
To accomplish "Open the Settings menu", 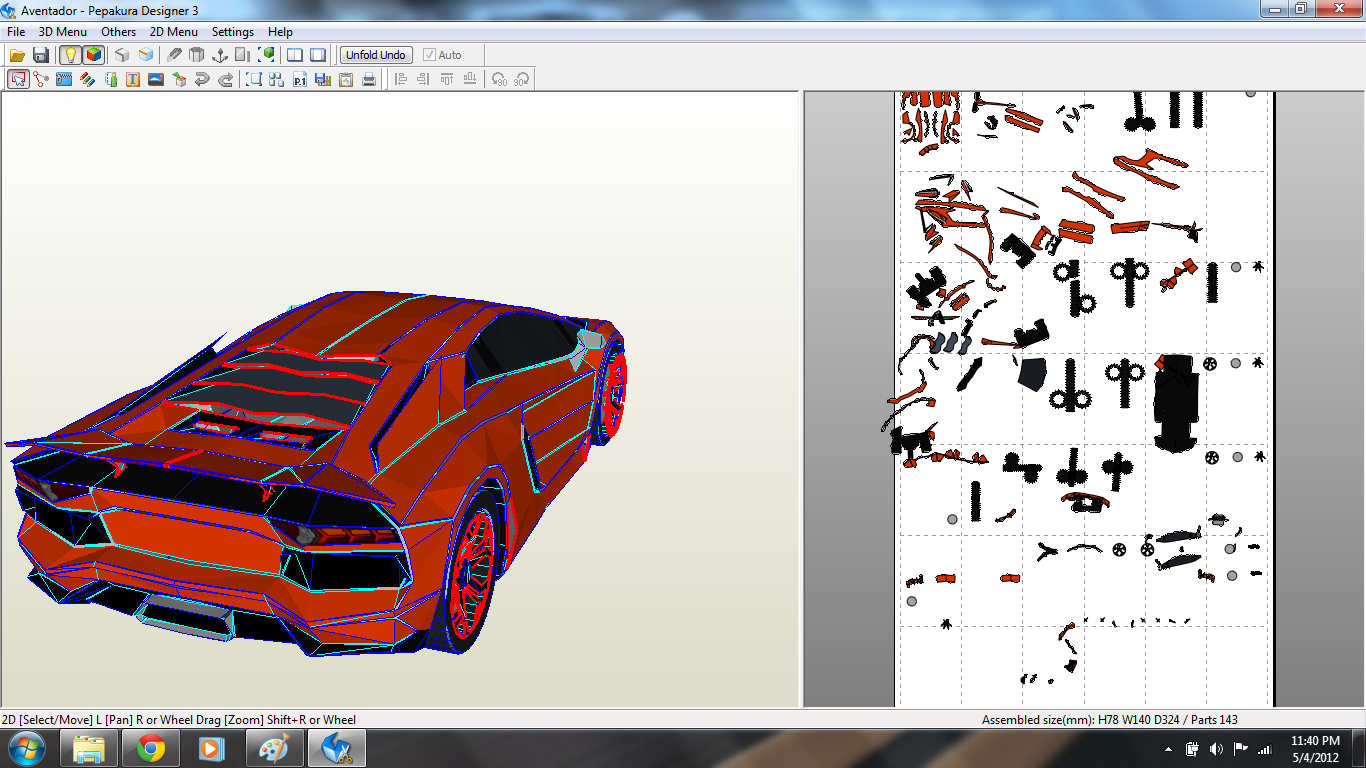I will tap(233, 32).
